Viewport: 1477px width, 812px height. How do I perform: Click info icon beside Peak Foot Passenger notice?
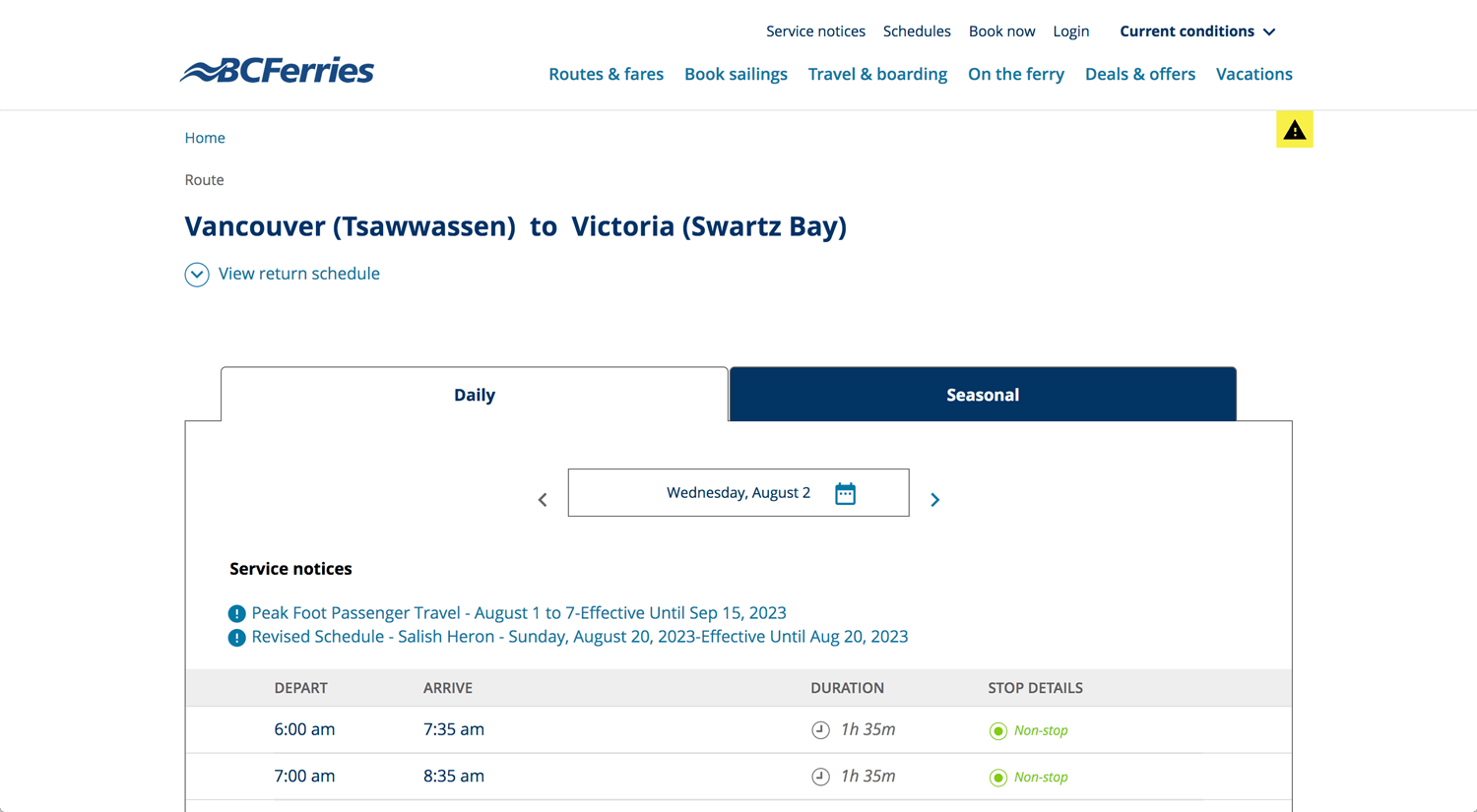236,613
